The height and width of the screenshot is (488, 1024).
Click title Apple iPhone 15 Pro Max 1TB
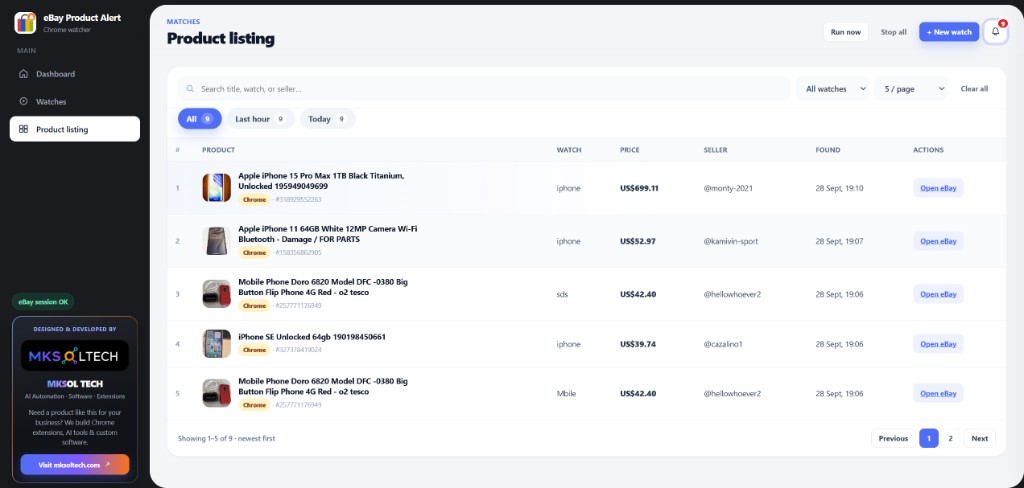point(321,181)
